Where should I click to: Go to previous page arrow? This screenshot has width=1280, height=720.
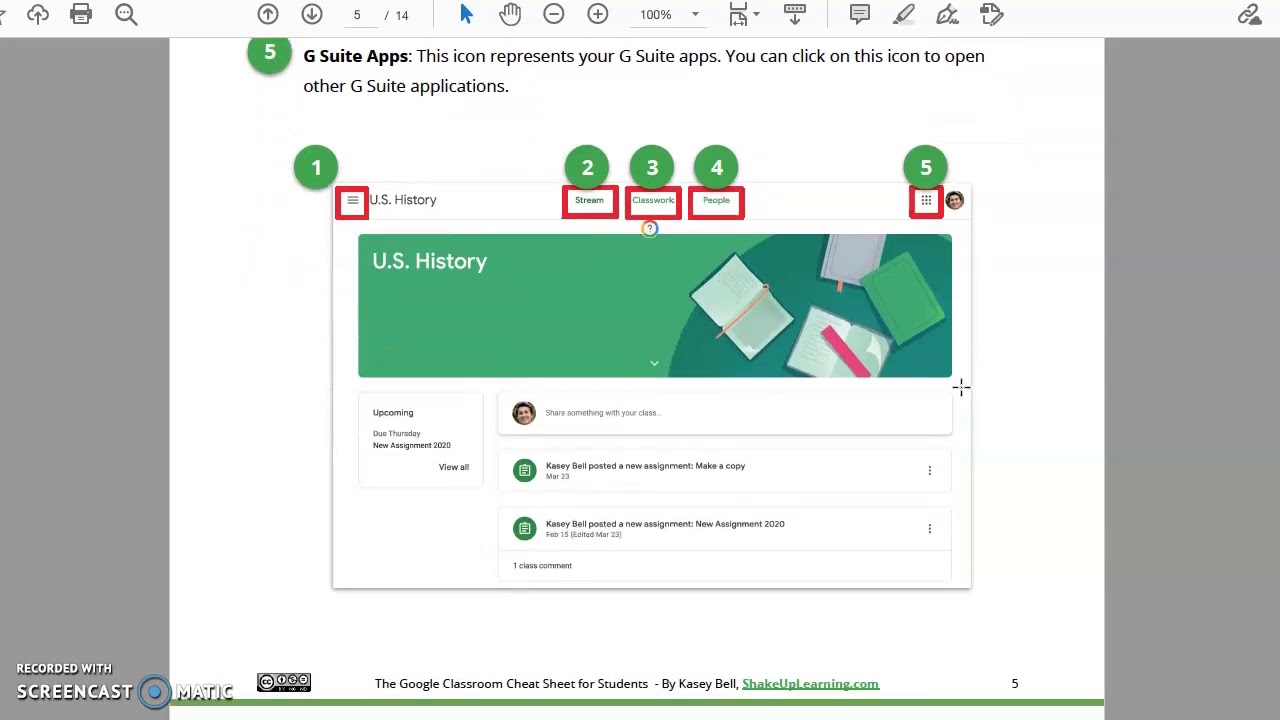click(268, 14)
